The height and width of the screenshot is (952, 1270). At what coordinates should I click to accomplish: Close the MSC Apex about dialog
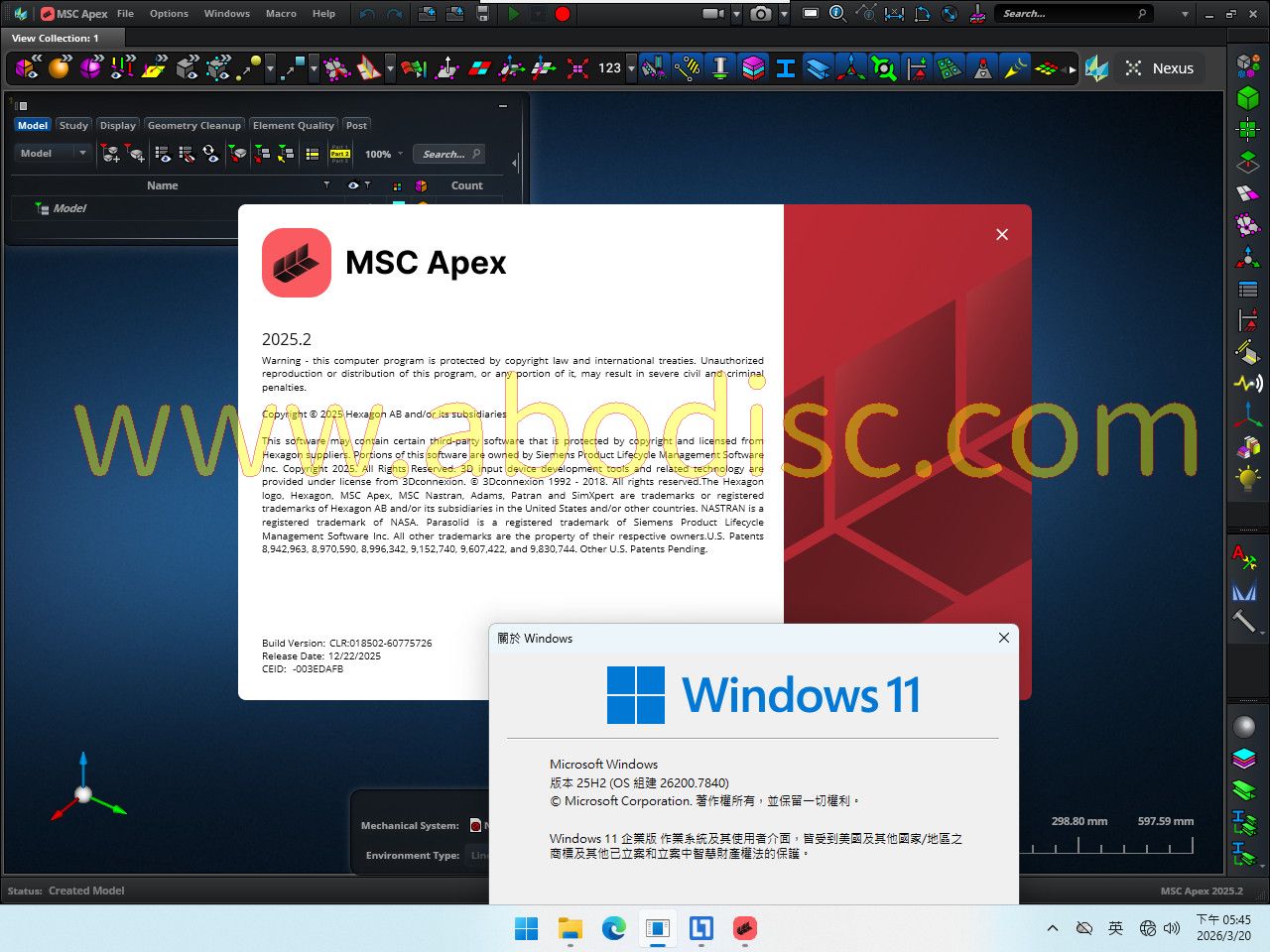pyautogui.click(x=1002, y=234)
